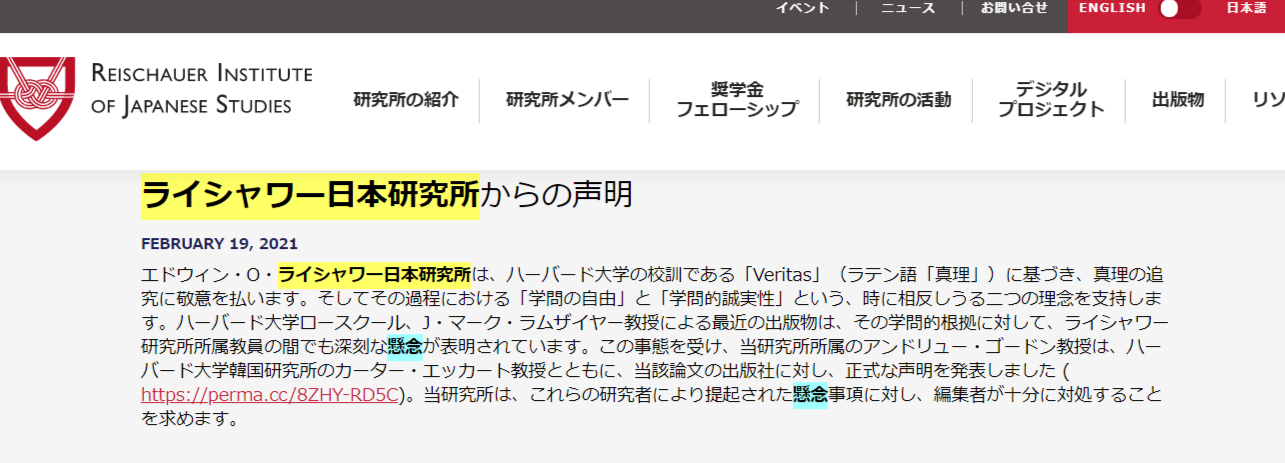
Task: Click the Reischauer Institute of Japanese Studies text
Action: [201, 90]
